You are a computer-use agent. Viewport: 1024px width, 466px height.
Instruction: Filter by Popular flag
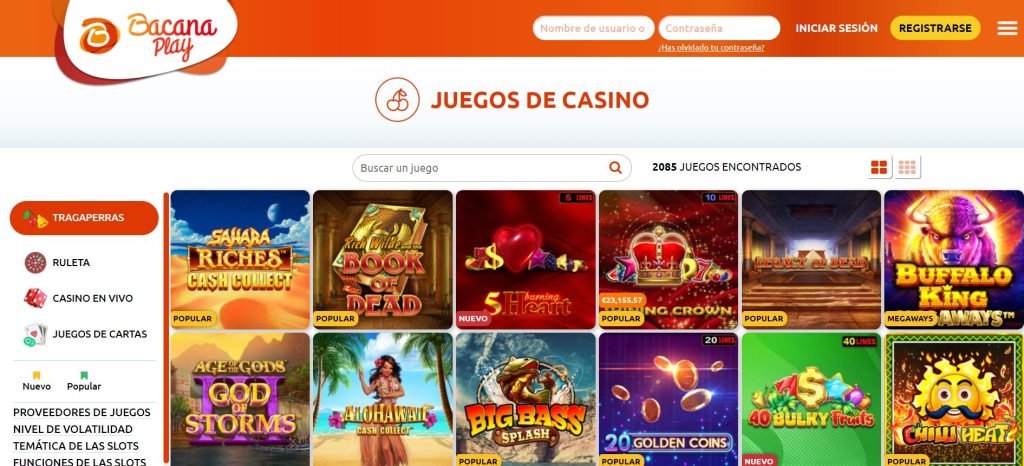tap(84, 381)
